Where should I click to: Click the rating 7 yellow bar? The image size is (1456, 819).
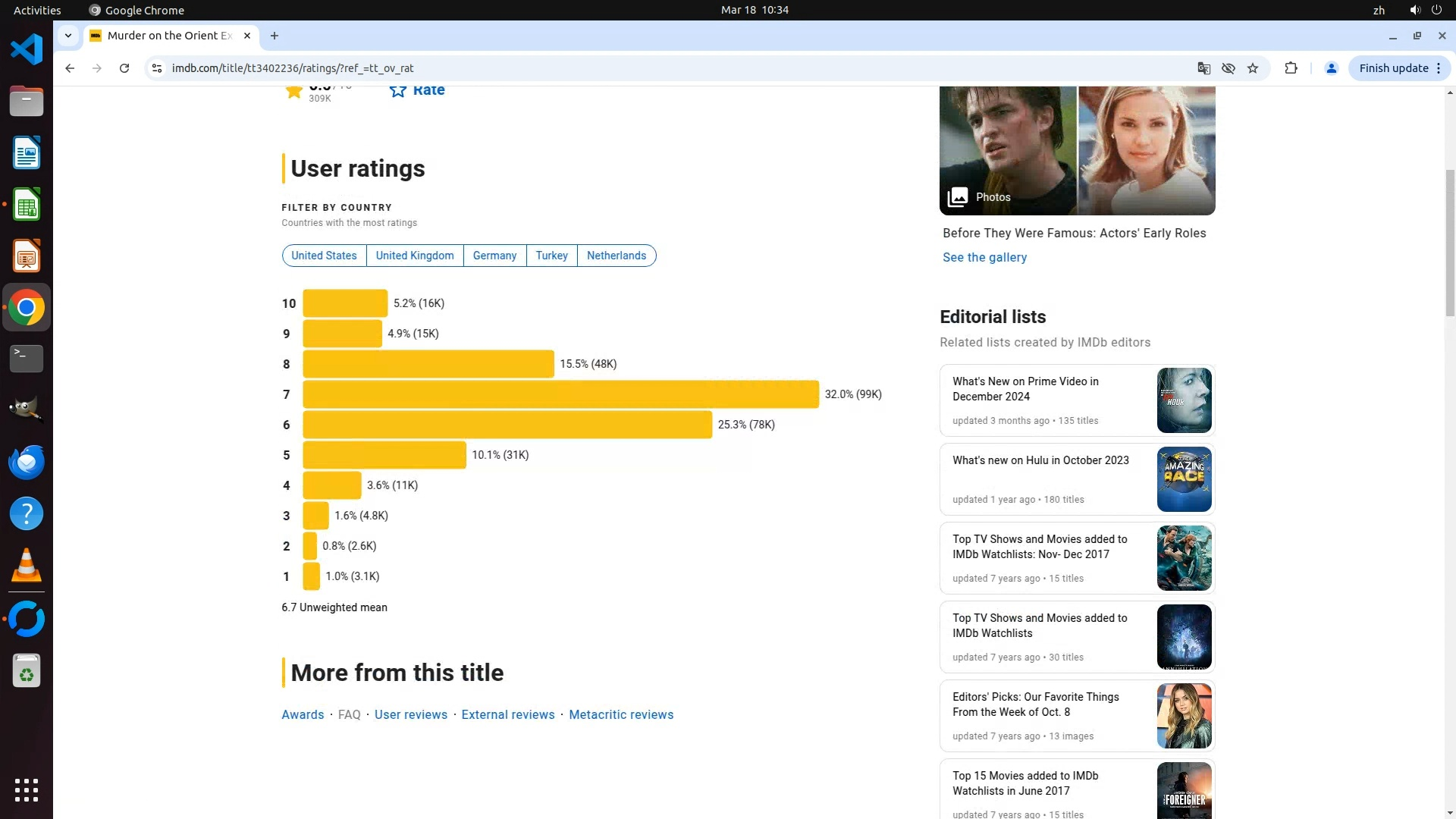(560, 394)
